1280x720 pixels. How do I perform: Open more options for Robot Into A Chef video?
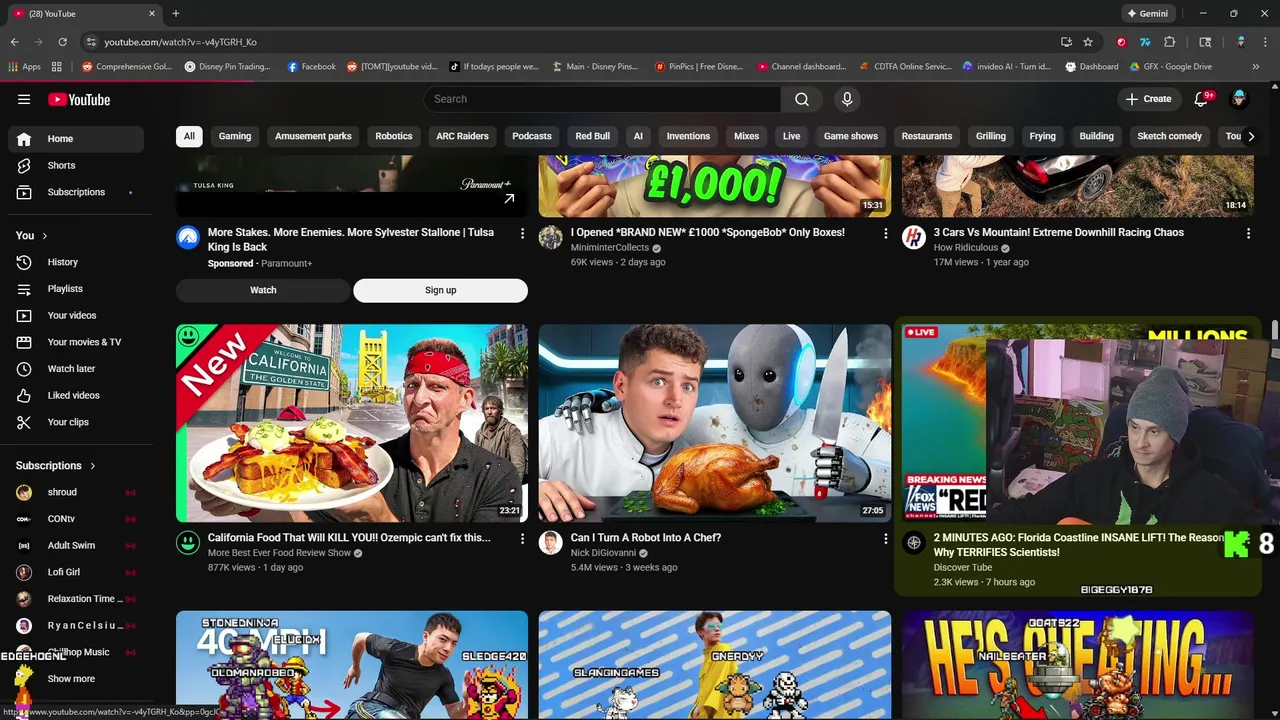point(885,538)
